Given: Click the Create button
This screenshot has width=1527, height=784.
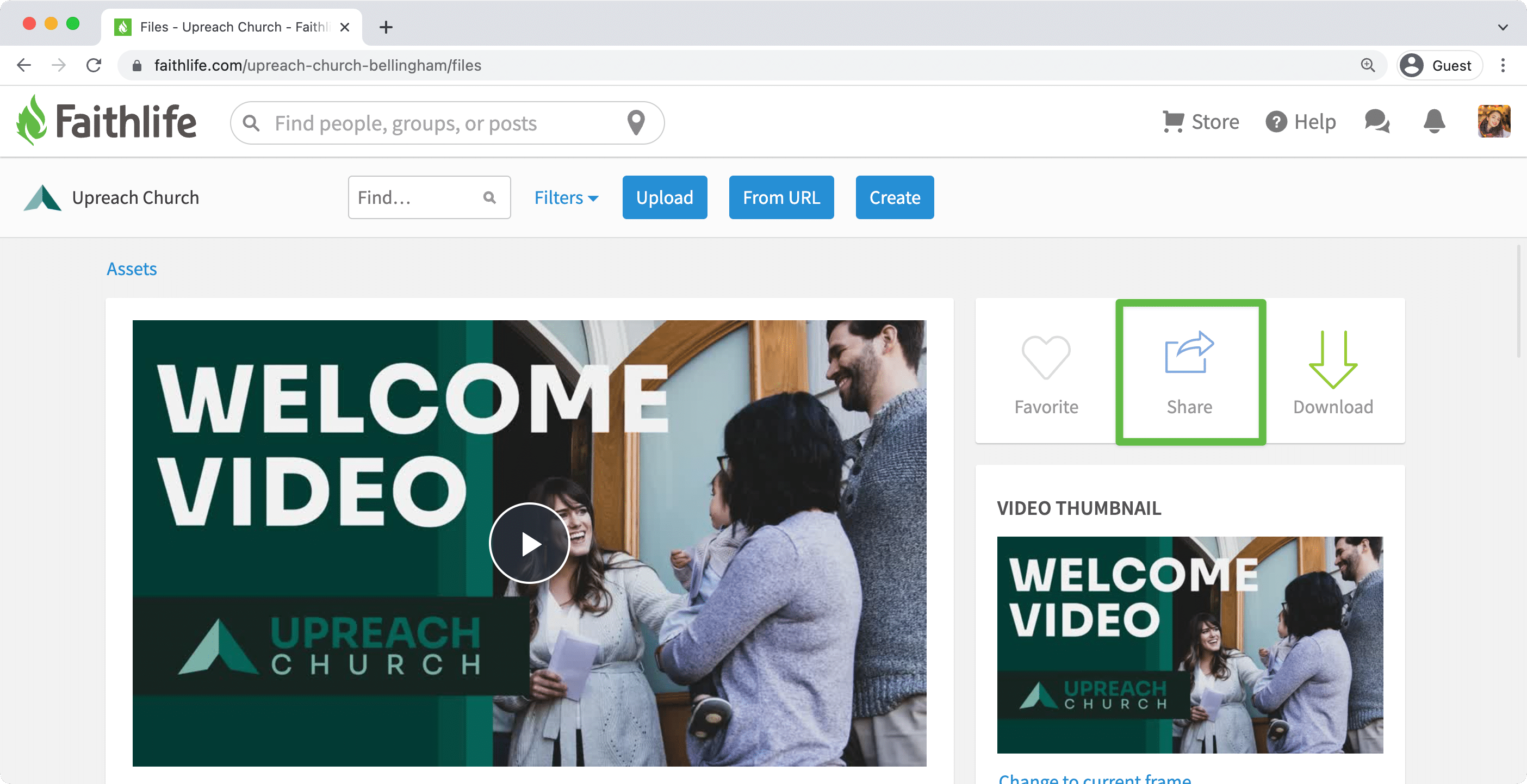Looking at the screenshot, I should [x=895, y=197].
